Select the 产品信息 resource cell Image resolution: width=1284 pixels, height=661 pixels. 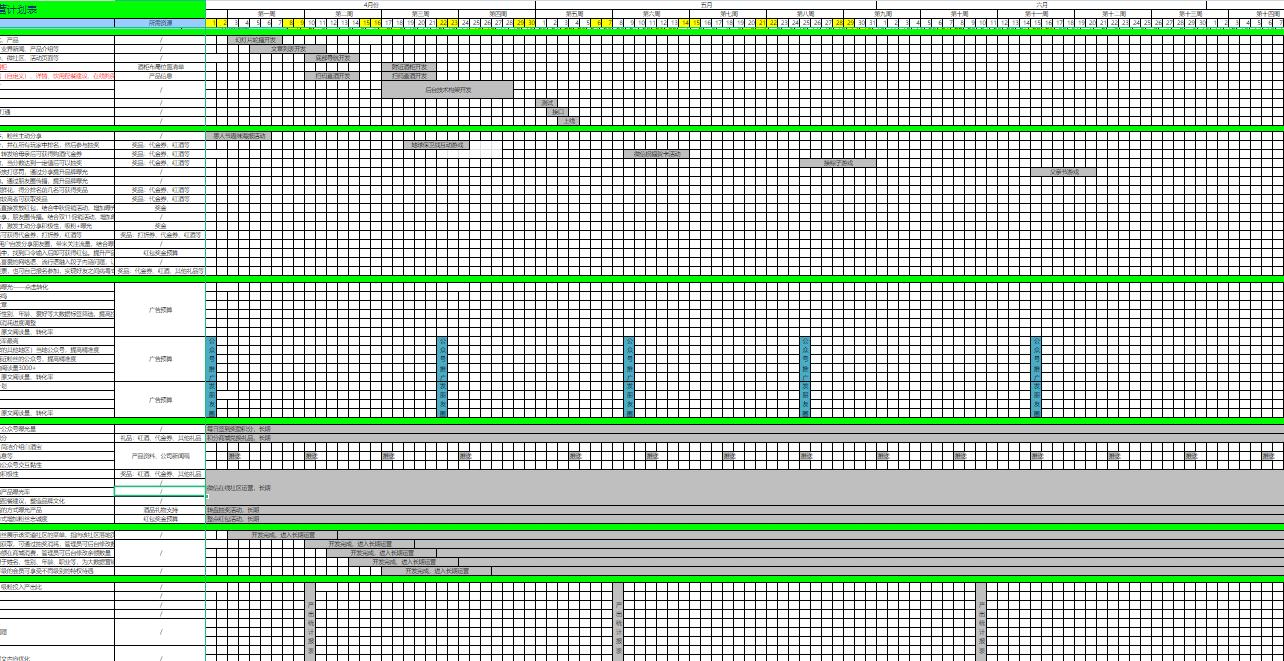[x=160, y=75]
